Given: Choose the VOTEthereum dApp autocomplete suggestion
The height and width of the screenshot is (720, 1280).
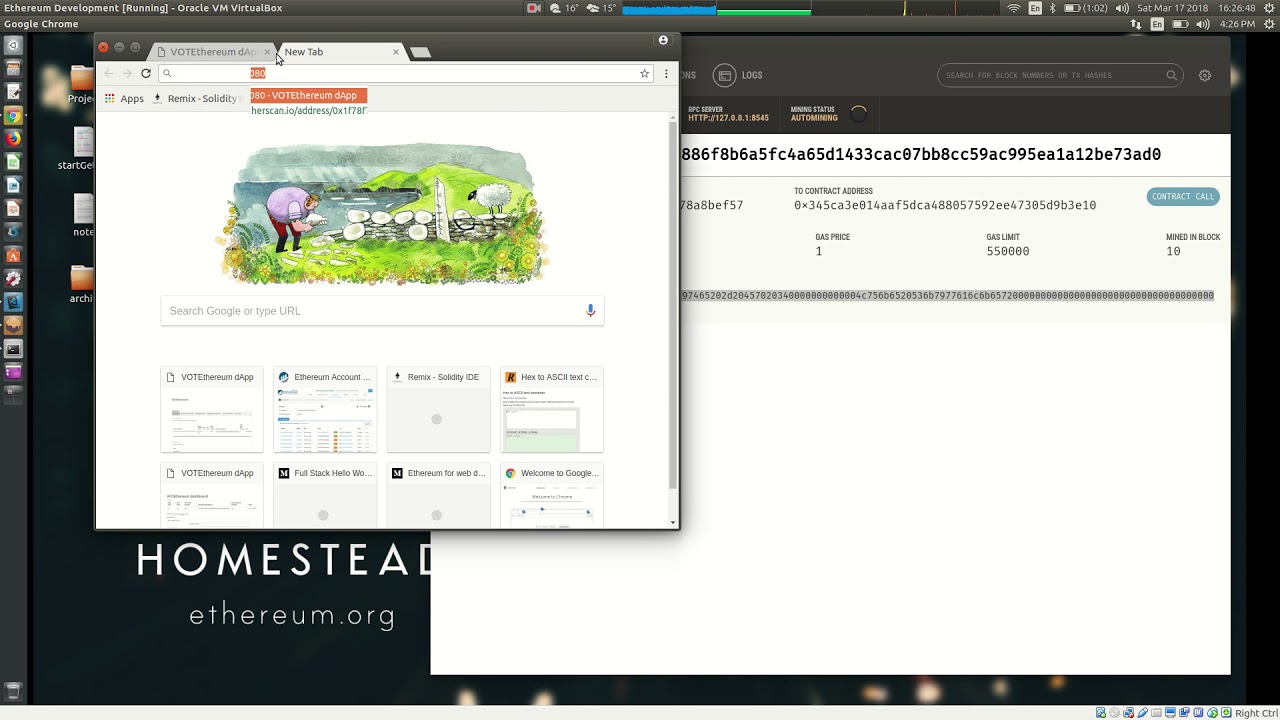Looking at the screenshot, I should click(x=309, y=95).
